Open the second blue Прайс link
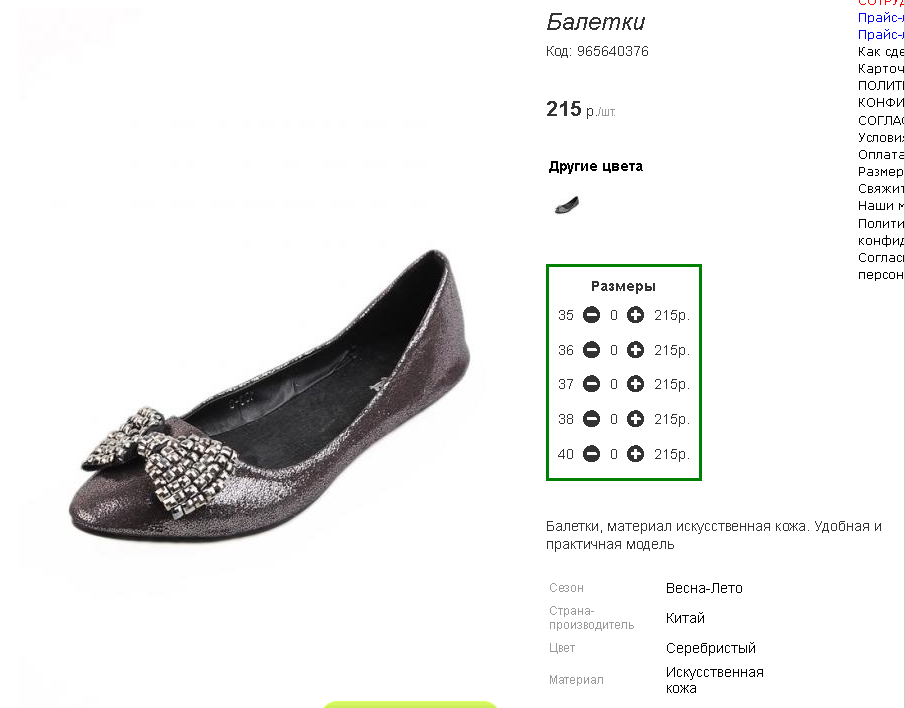Screen dimensions: 905x708 (x=880, y=35)
